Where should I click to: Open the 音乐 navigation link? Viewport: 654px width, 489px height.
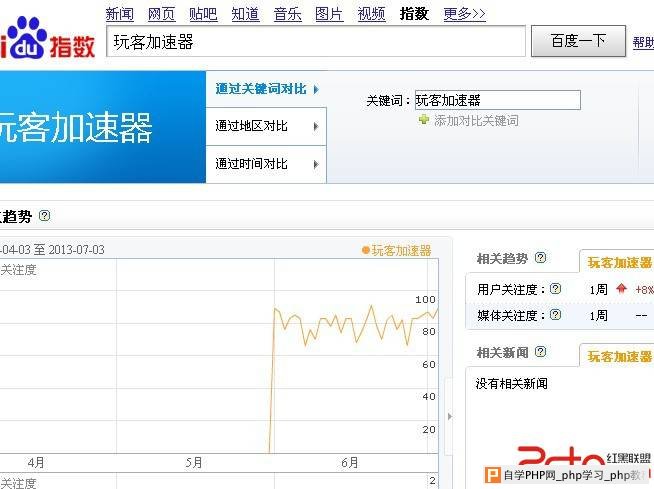pos(287,14)
